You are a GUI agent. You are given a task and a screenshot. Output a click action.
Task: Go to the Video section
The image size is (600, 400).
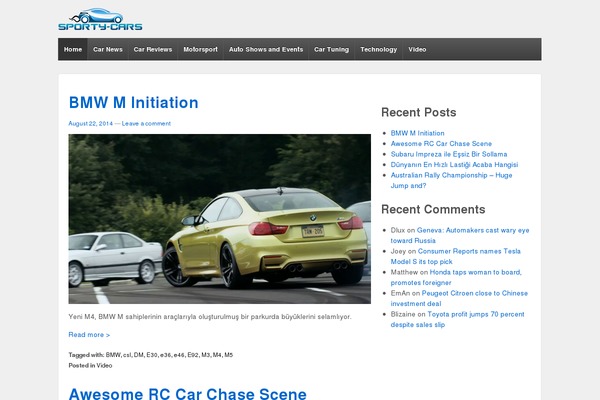pos(417,49)
